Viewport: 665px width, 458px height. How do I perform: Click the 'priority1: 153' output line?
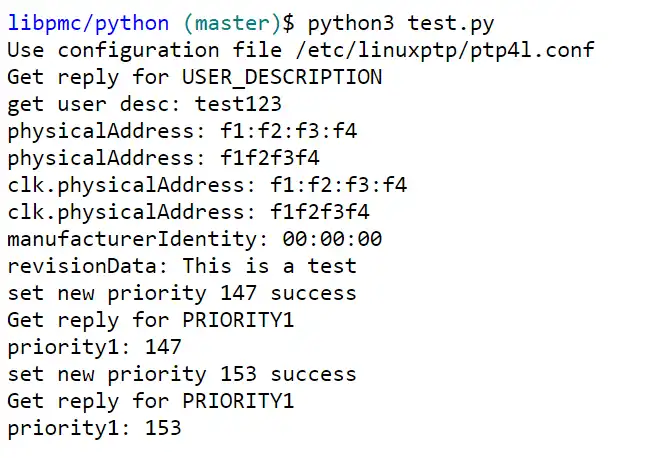pos(95,428)
